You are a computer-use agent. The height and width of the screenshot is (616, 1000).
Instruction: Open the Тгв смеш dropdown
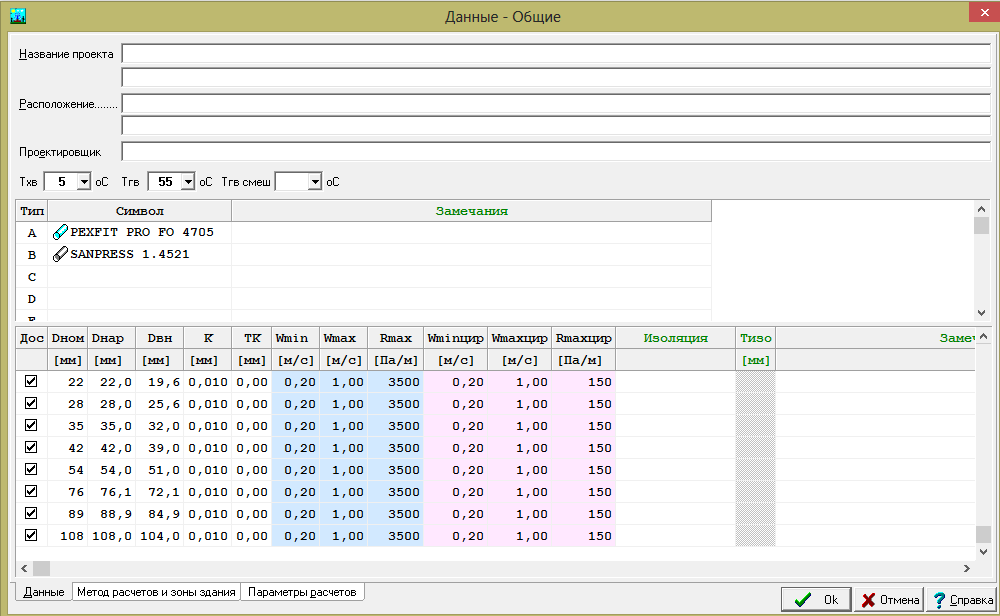[314, 182]
